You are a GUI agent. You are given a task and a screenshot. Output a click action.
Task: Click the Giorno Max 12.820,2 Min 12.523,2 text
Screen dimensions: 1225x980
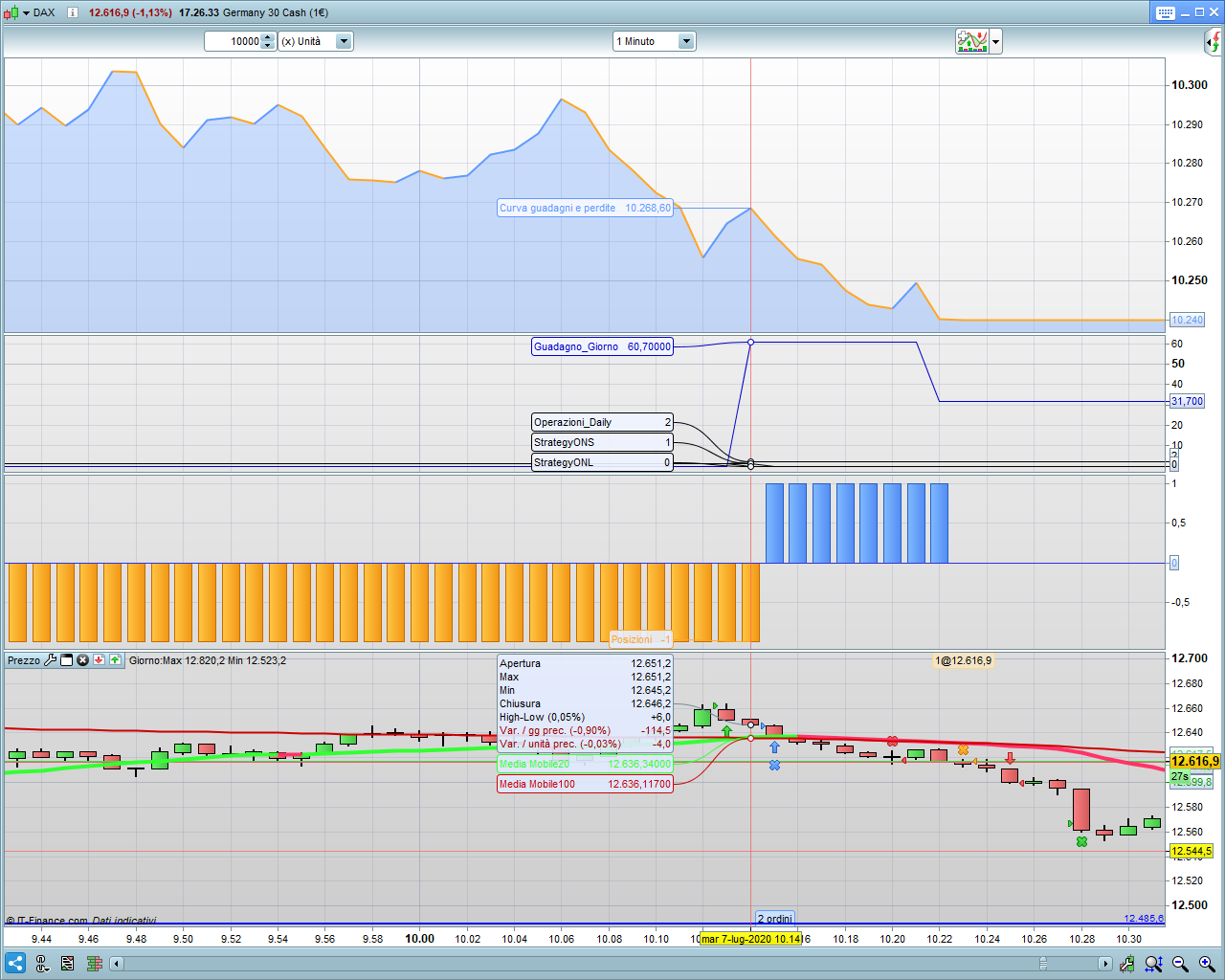[x=208, y=660]
